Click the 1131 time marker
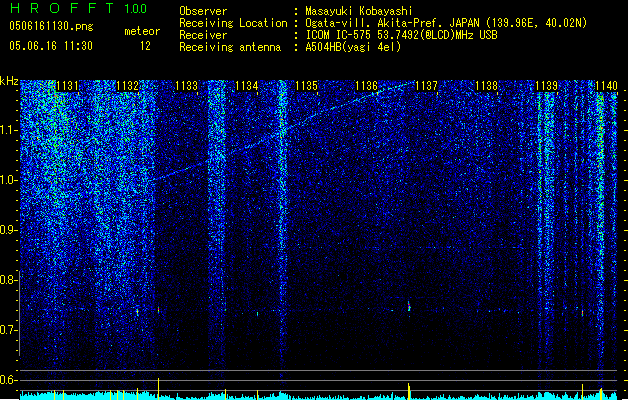 [67, 86]
